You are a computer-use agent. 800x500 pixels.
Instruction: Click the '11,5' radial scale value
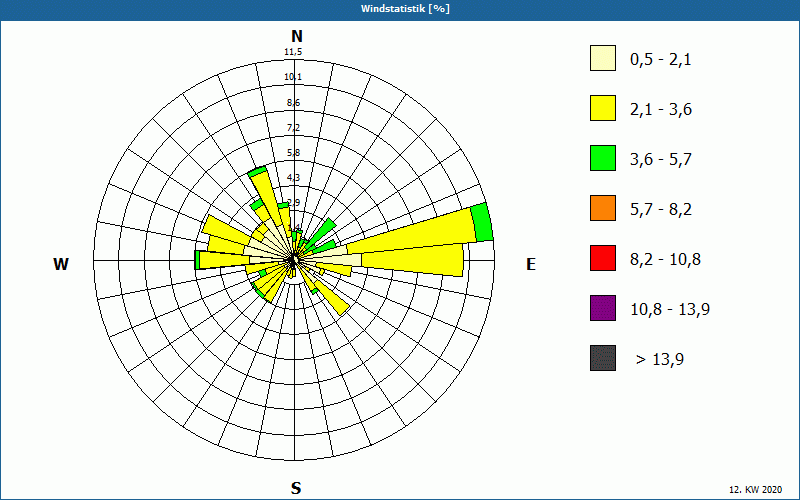click(293, 52)
